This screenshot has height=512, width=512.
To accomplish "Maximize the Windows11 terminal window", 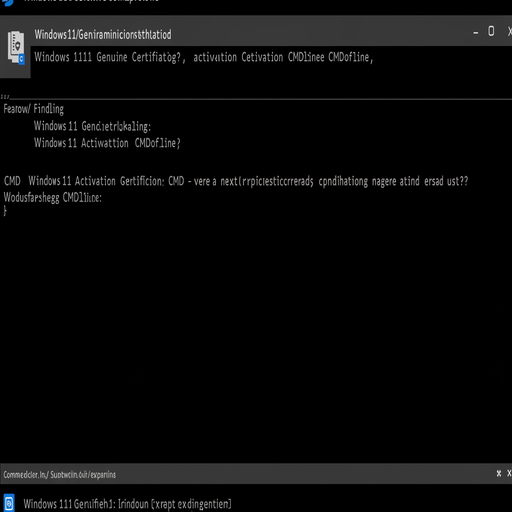I will click(491, 31).
